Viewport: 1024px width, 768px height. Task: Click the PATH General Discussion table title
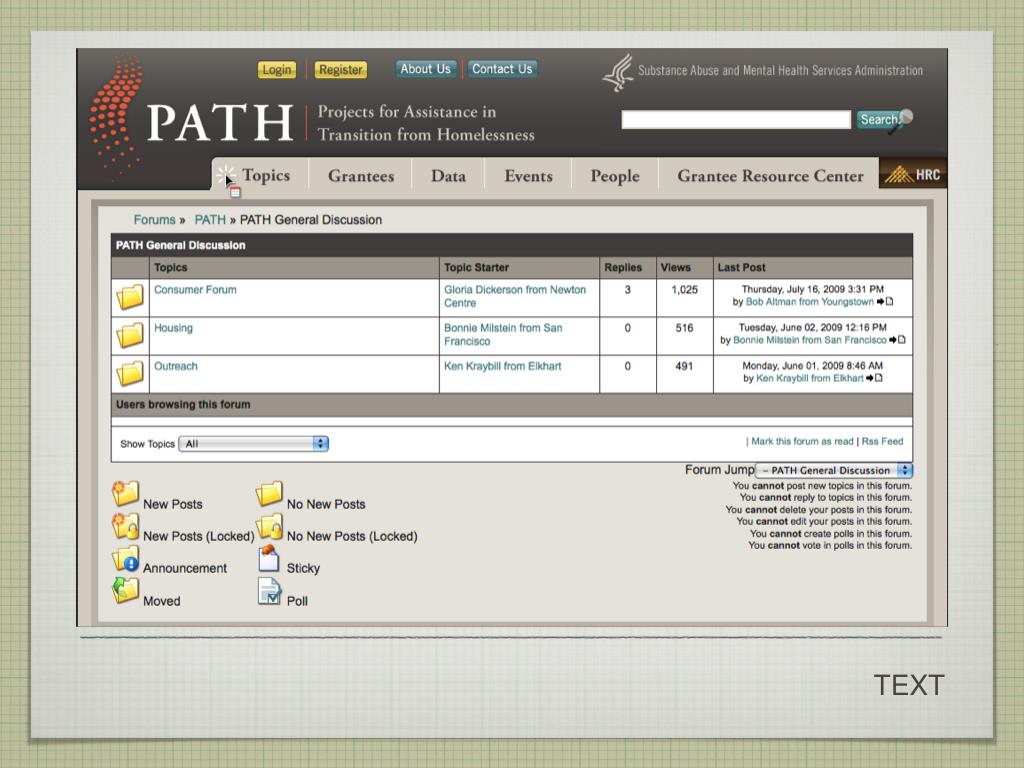[x=180, y=245]
